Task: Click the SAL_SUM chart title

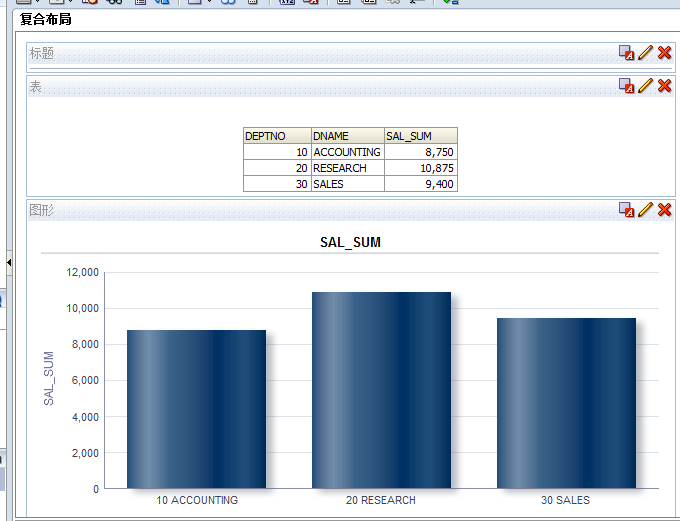Action: [x=350, y=242]
